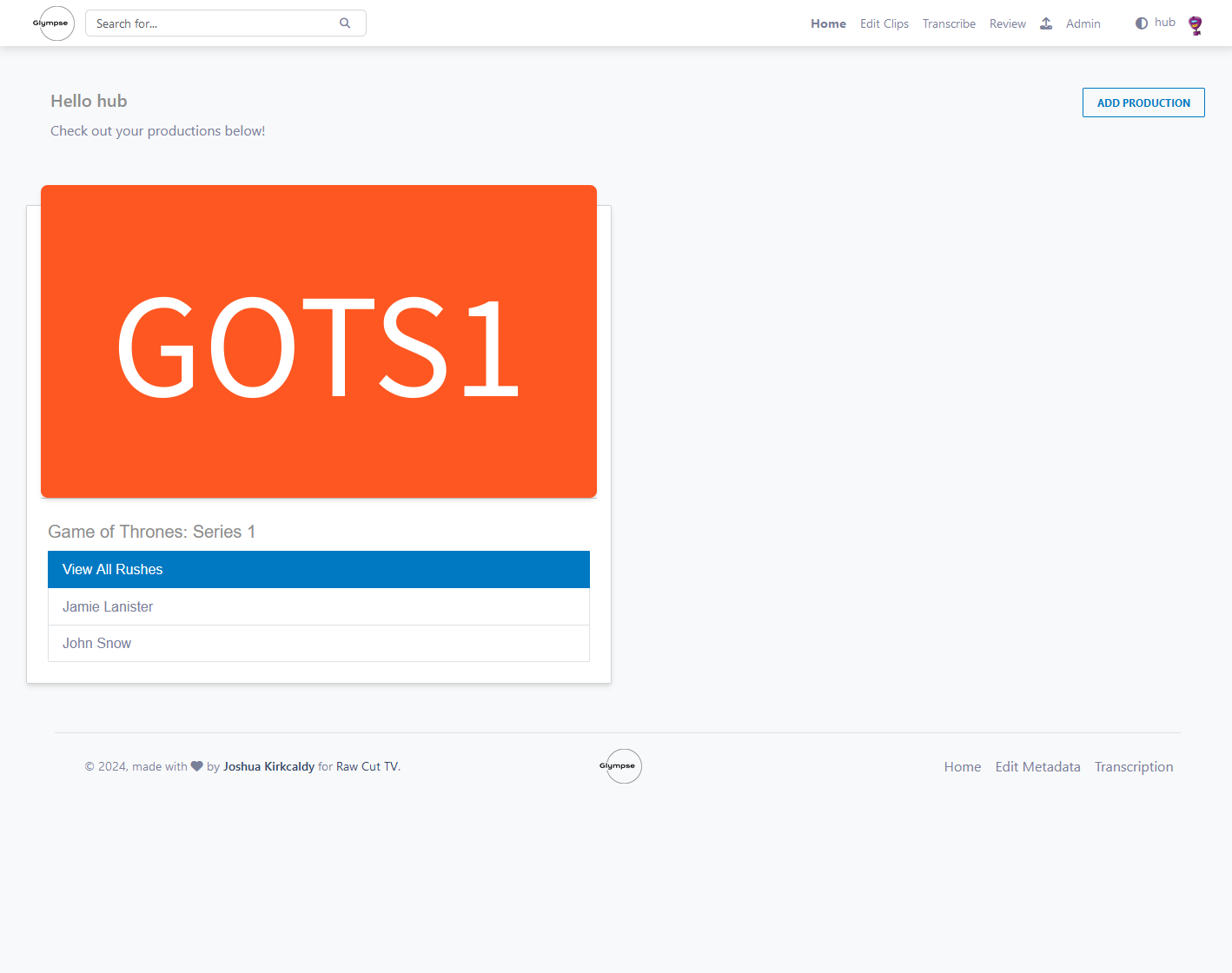The height and width of the screenshot is (973, 1232).
Task: Click the upload icon in the navbar
Action: pyautogui.click(x=1046, y=23)
